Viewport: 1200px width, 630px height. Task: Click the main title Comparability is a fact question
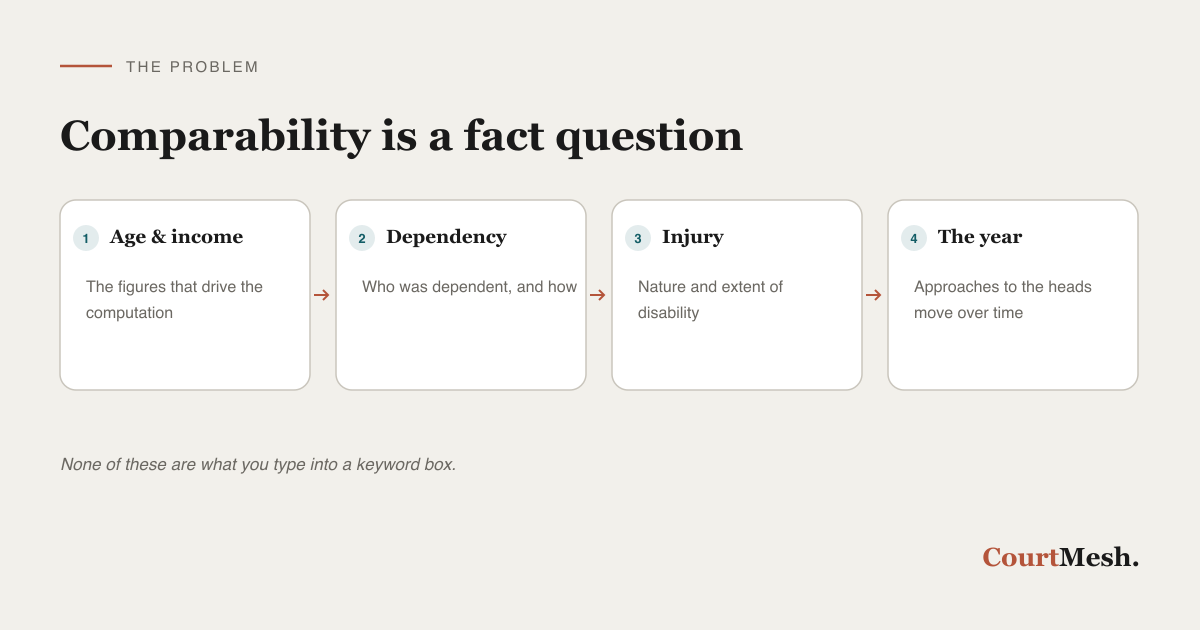coord(401,136)
